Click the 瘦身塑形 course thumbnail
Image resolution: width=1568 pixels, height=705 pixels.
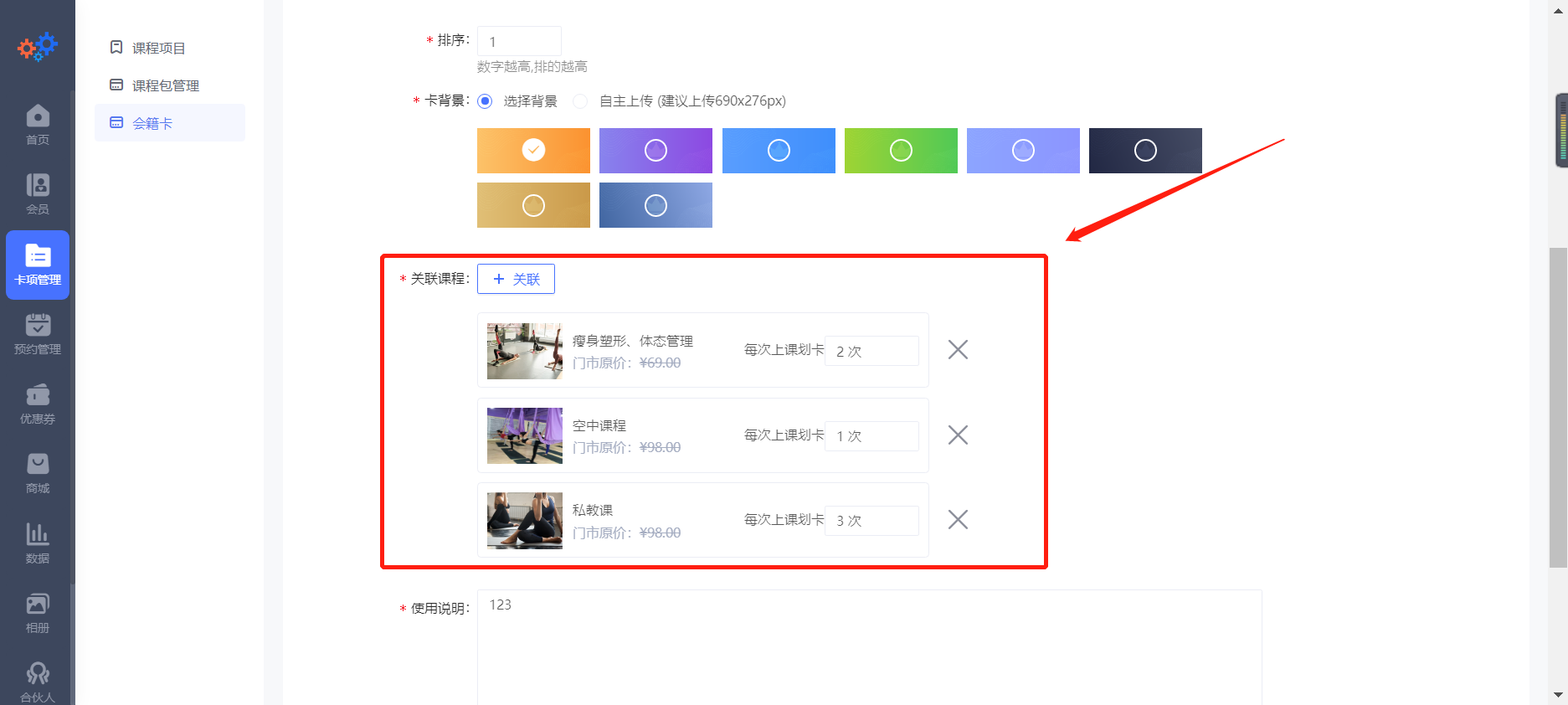pos(525,351)
